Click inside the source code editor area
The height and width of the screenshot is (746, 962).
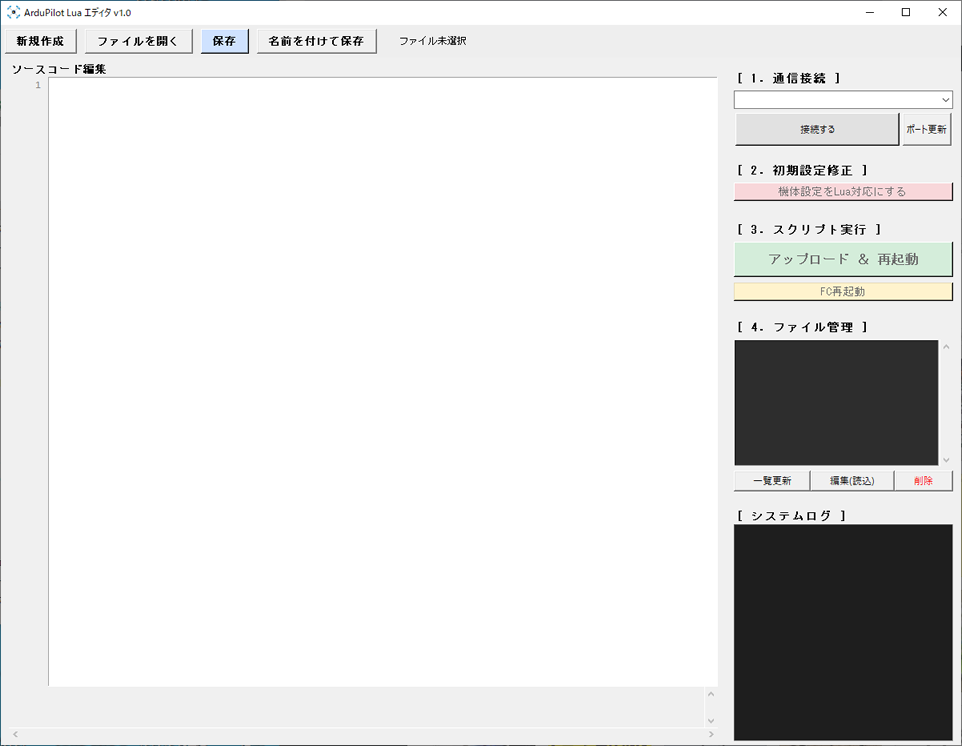tap(380, 380)
